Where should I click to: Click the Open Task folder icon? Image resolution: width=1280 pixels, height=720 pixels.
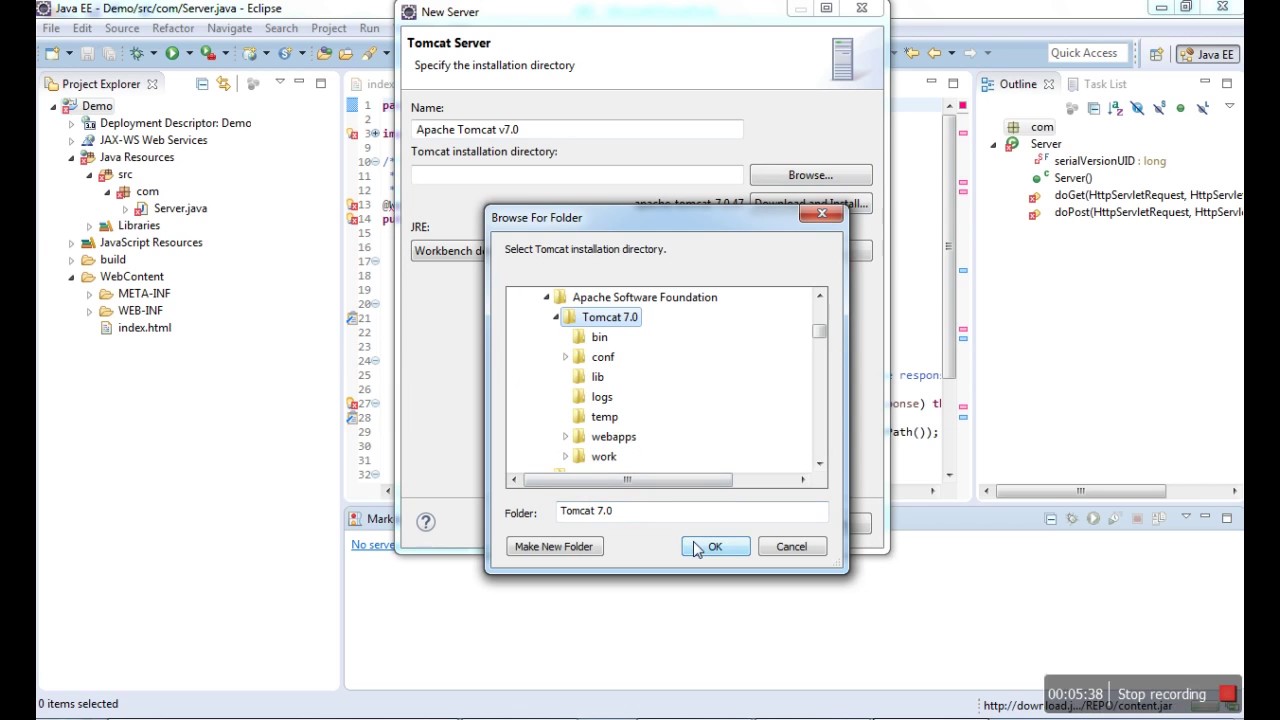[346, 53]
